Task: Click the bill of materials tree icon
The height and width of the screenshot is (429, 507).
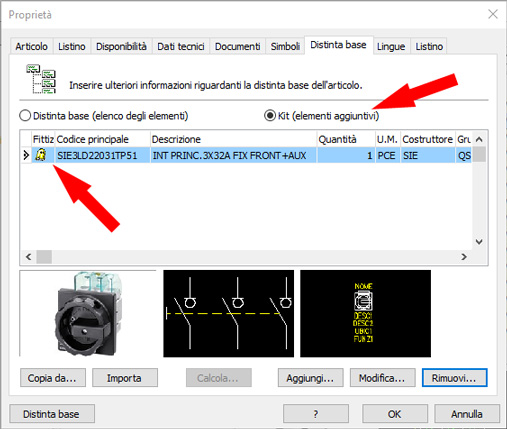Action: click(x=41, y=79)
